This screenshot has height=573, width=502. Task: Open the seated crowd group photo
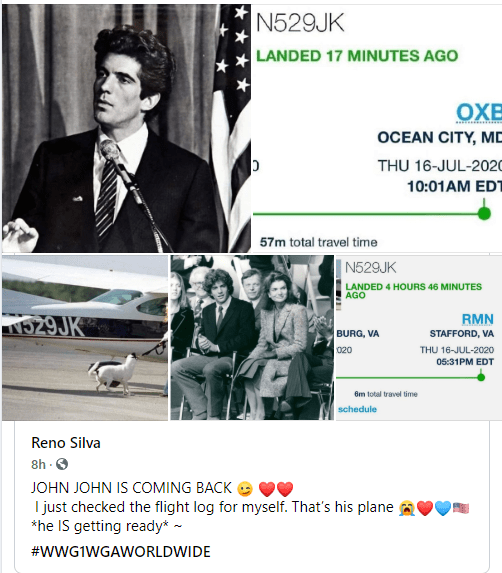[252, 338]
